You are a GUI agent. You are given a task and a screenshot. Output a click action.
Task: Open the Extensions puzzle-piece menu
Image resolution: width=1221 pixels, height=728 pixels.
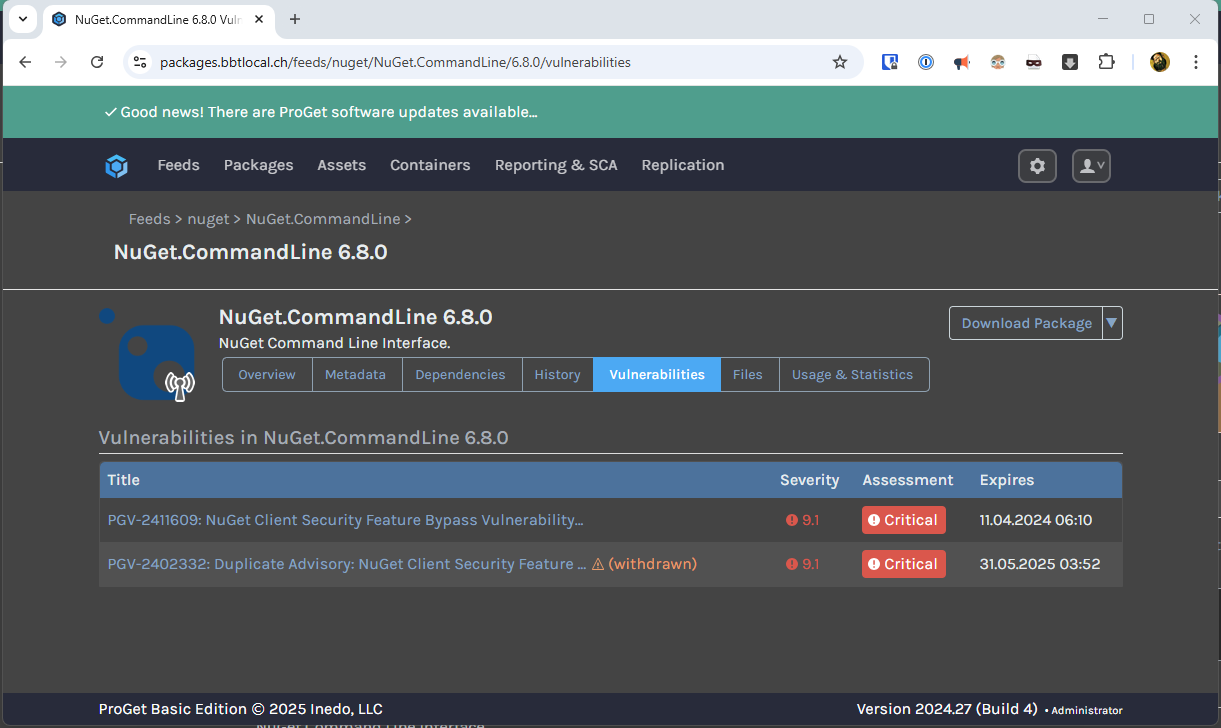pyautogui.click(x=1106, y=62)
